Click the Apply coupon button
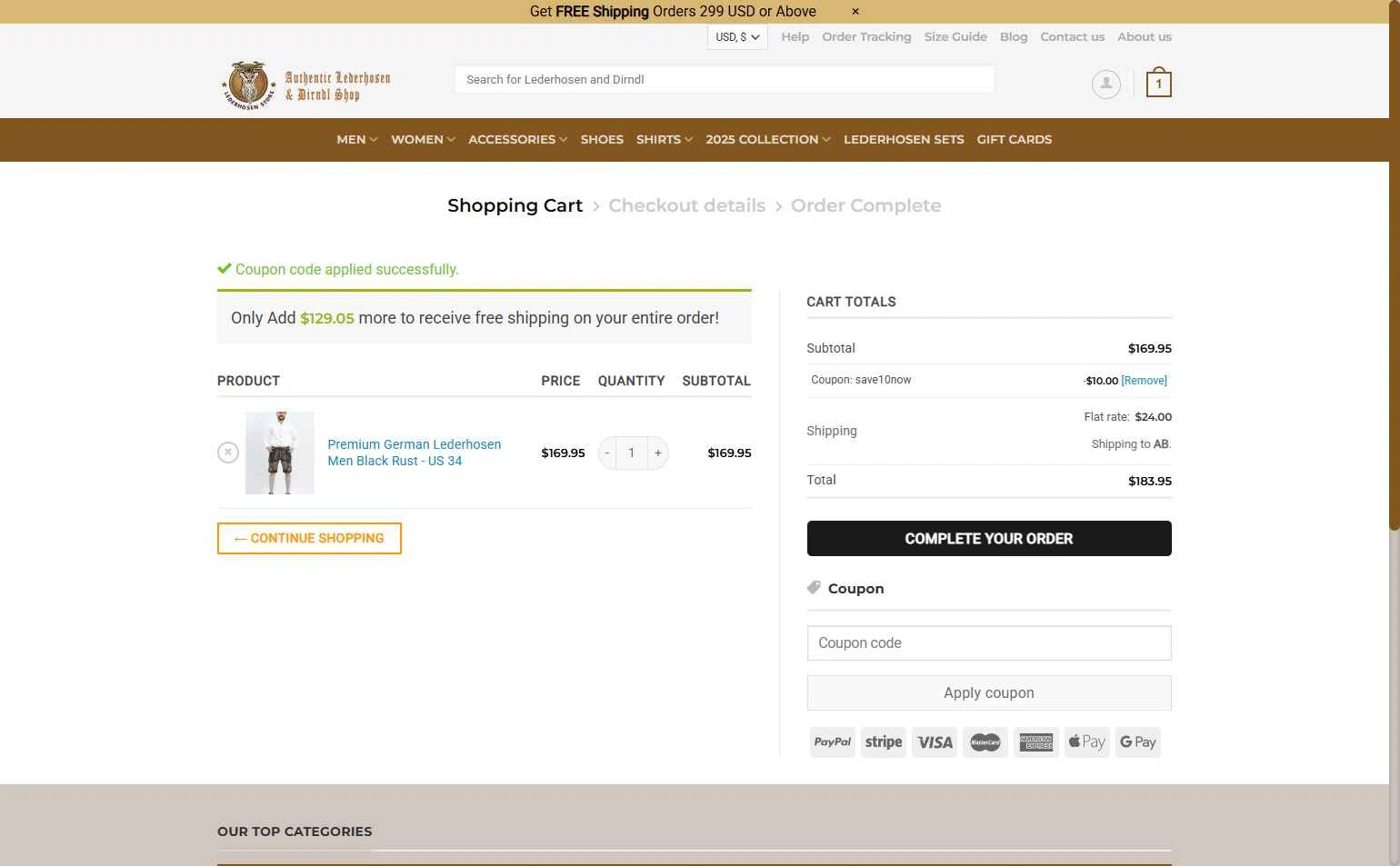This screenshot has height=866, width=1400. 989,692
